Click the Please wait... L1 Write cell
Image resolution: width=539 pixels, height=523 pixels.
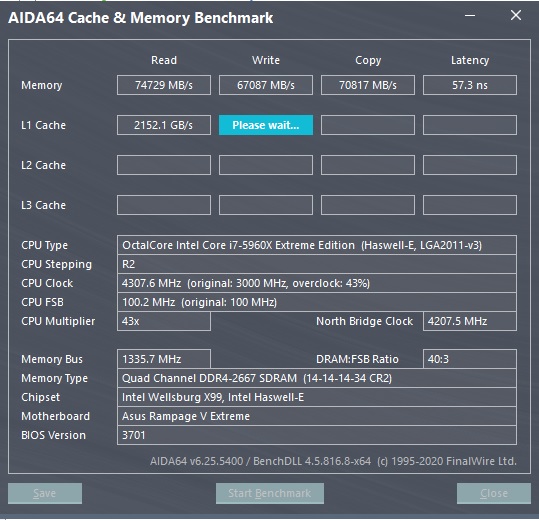click(266, 125)
